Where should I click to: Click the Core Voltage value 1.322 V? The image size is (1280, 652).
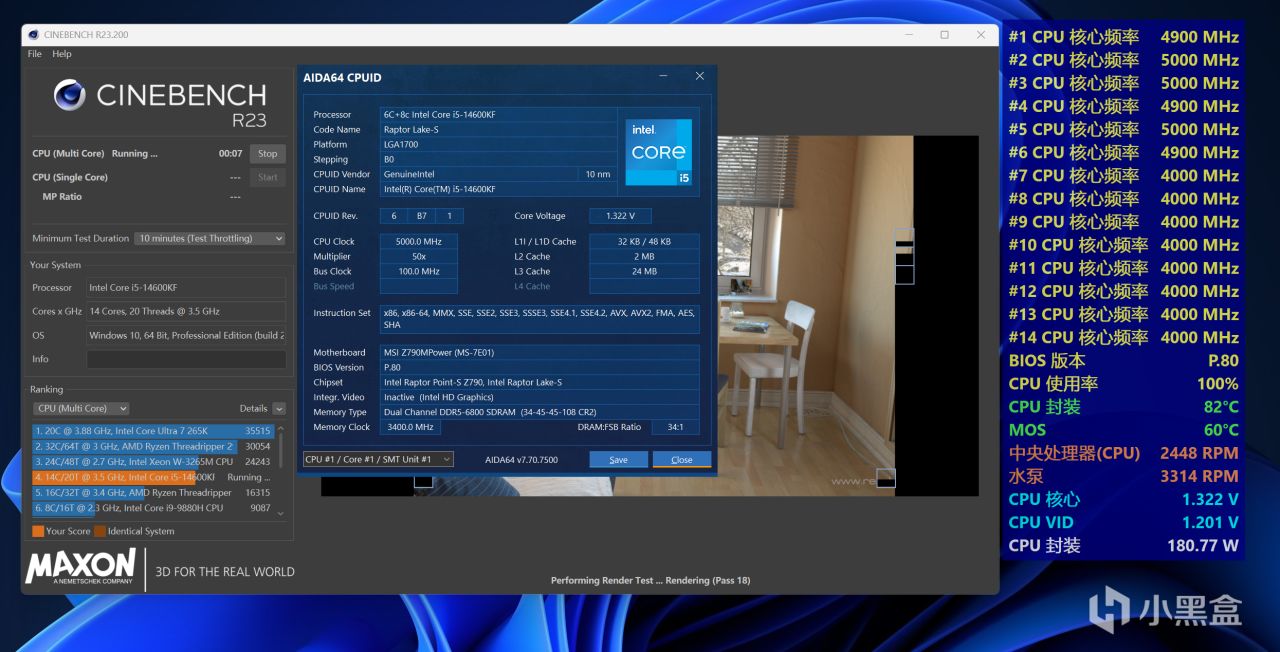coord(620,216)
